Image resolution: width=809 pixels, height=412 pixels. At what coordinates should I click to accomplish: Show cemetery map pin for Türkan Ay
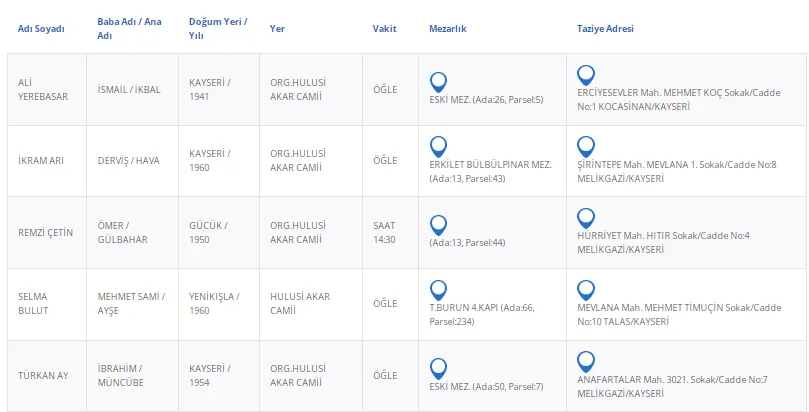pyautogui.click(x=437, y=368)
